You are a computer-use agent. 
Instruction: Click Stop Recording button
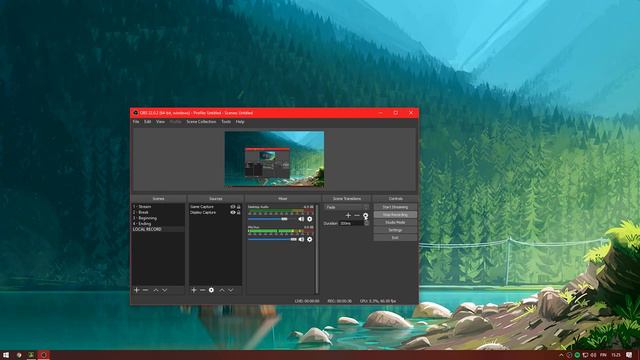coord(395,215)
